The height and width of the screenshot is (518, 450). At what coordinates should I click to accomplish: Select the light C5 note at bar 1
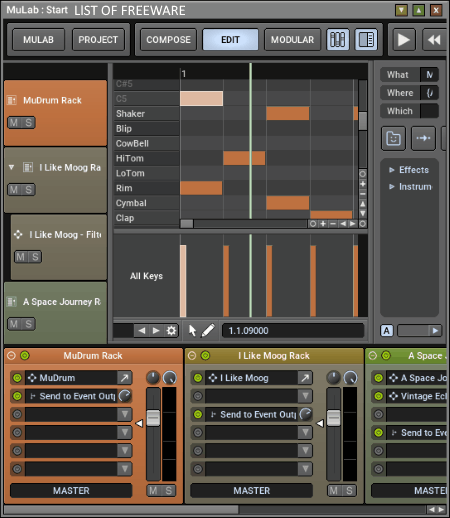pyautogui.click(x=201, y=99)
